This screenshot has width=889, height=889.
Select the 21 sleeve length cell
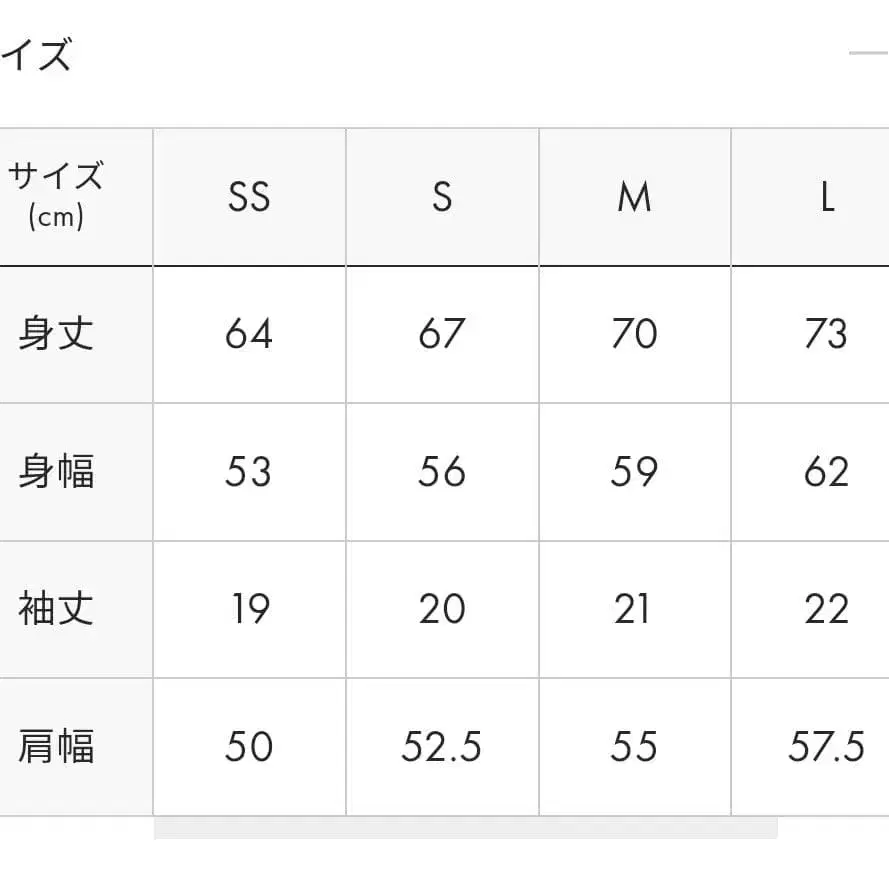click(634, 609)
